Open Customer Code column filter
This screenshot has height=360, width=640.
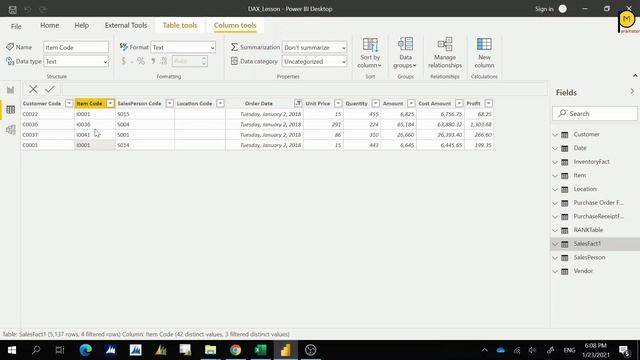point(69,104)
